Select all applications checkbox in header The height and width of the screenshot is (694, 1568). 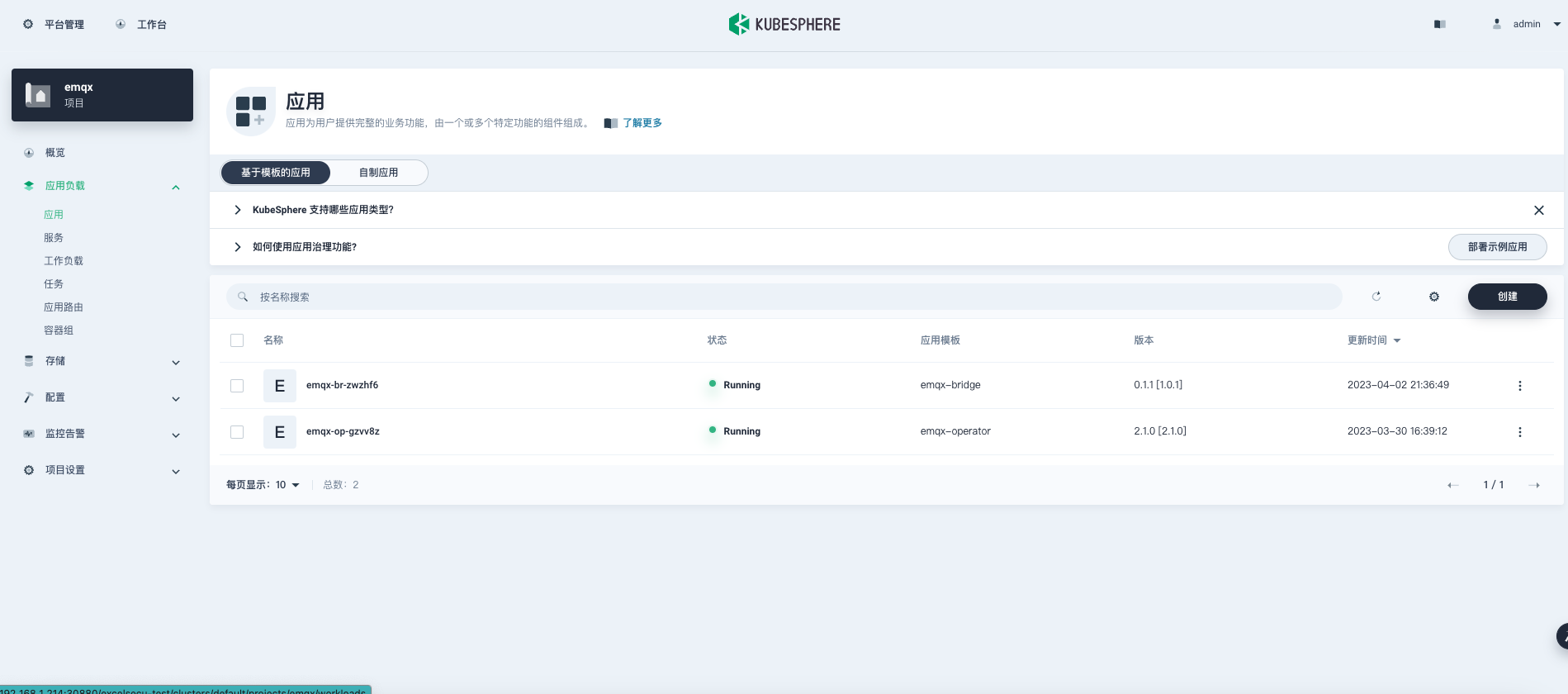coord(237,340)
